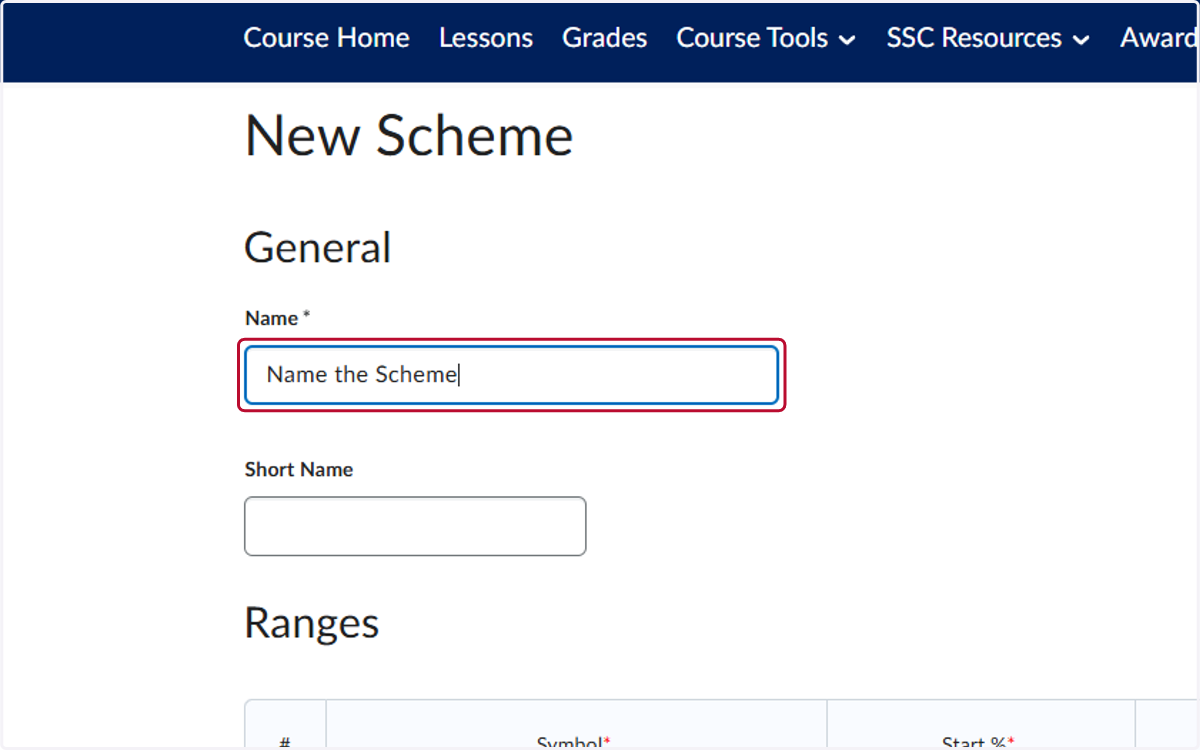This screenshot has width=1200, height=750.
Task: Click the Name field containing 'Name the Scheme'
Action: tap(511, 375)
